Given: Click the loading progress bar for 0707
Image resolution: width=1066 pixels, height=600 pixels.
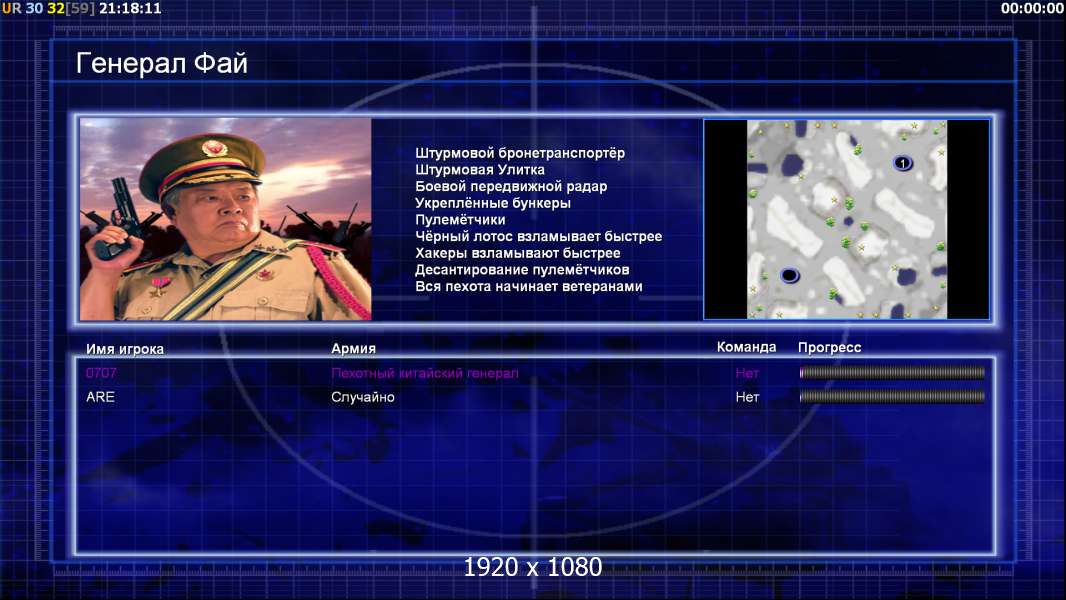Looking at the screenshot, I should [892, 372].
